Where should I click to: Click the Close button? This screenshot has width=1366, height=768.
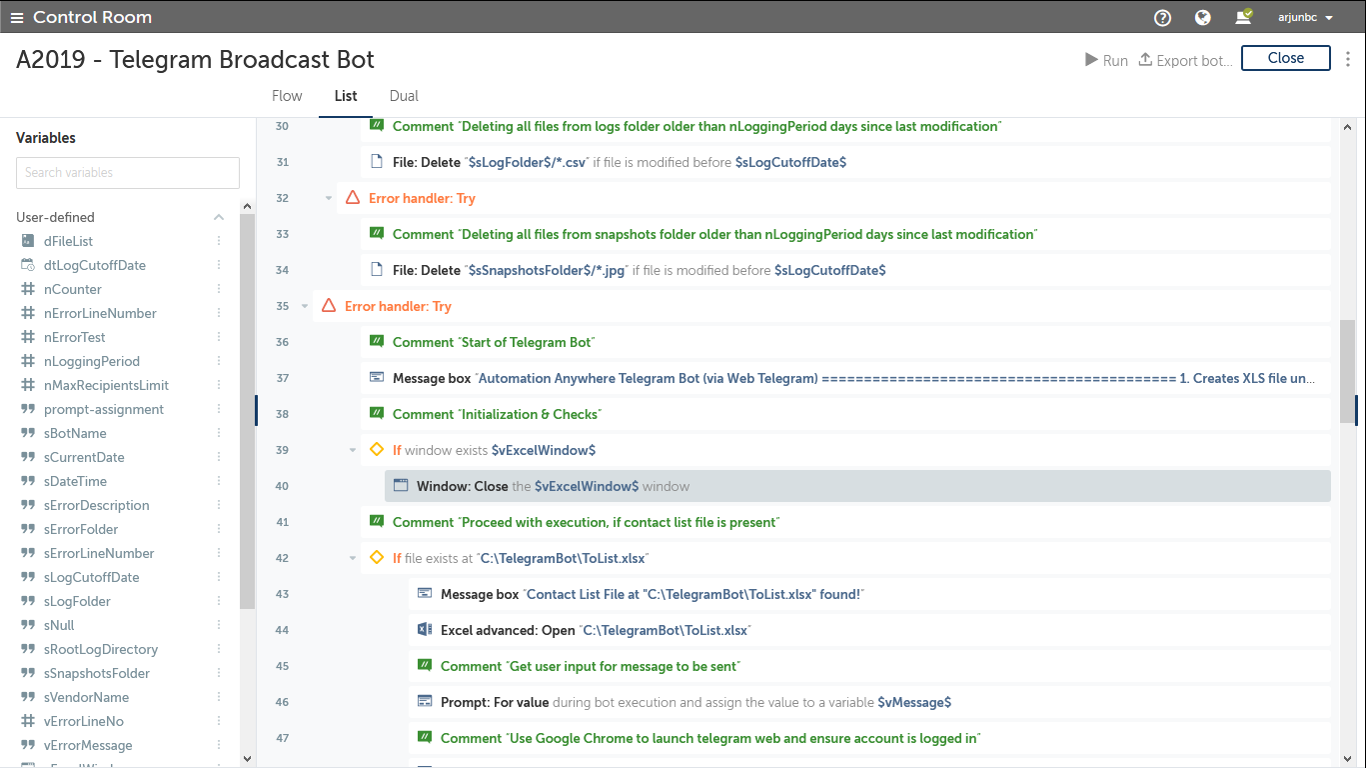[1285, 58]
